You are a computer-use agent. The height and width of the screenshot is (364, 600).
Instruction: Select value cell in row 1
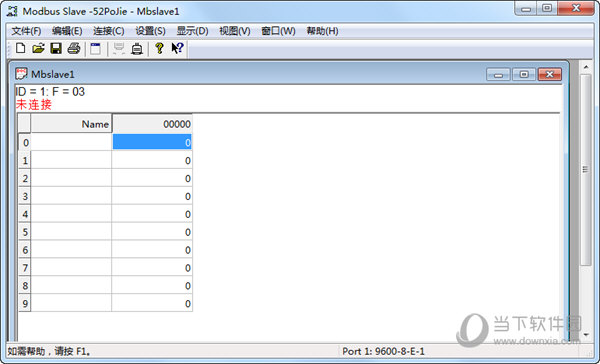coord(152,160)
